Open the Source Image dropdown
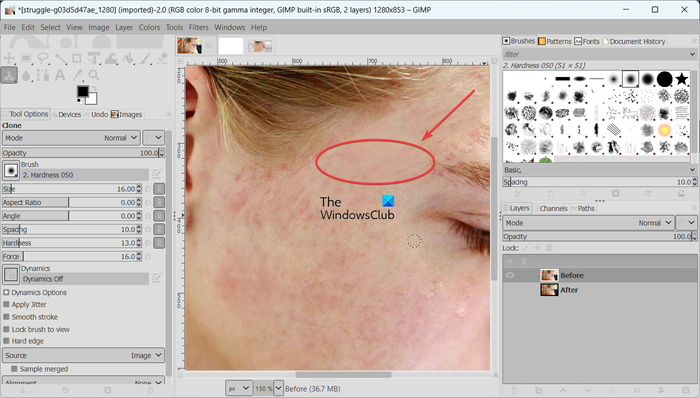 pyautogui.click(x=83, y=355)
